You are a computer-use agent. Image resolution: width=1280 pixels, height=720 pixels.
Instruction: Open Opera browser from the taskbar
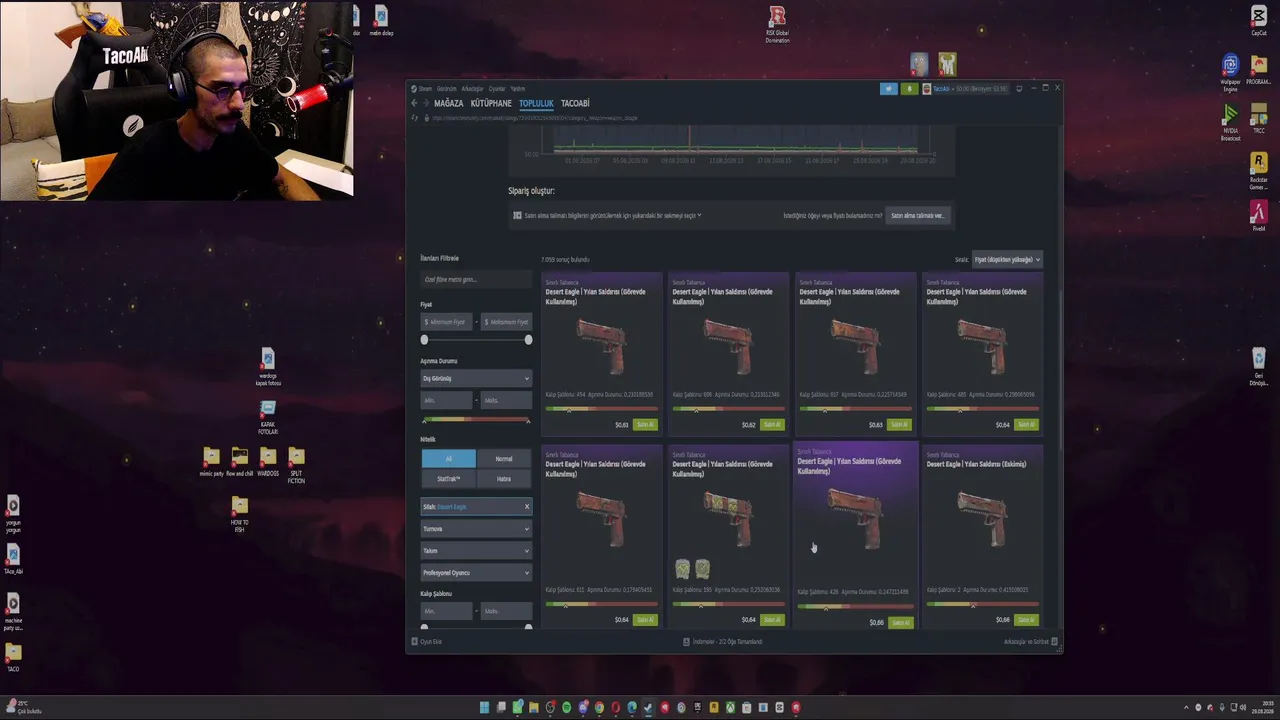click(616, 708)
